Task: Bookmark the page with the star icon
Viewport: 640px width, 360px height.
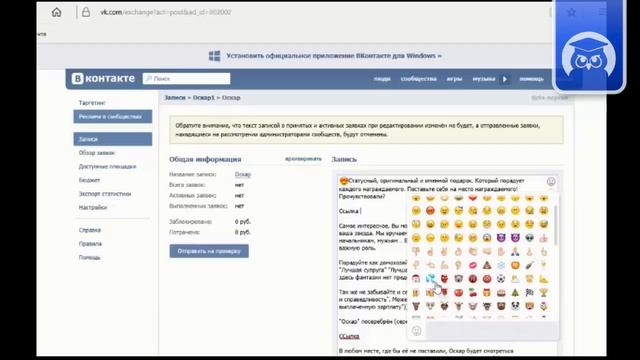Action: click(571, 12)
